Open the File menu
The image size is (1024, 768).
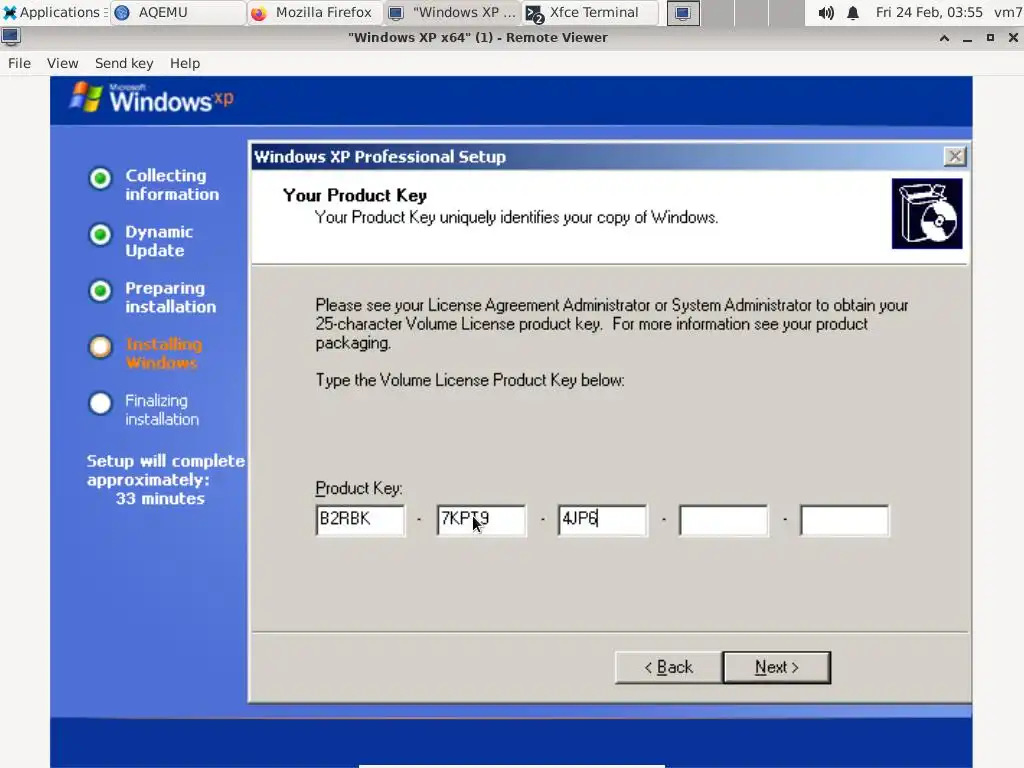(x=19, y=63)
